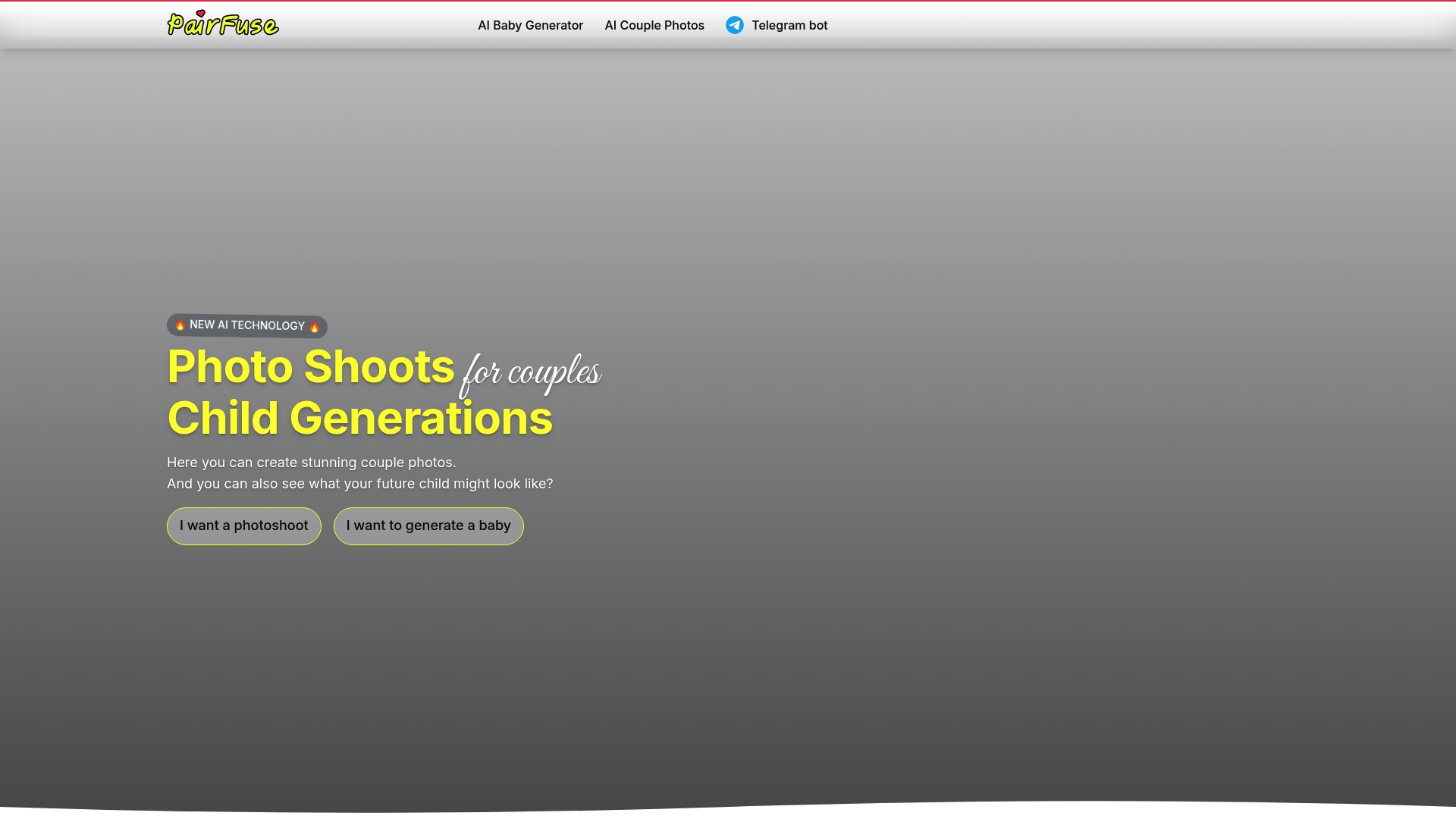Click the right flame emoji in the badge
The width and height of the screenshot is (1456, 819).
(x=314, y=327)
